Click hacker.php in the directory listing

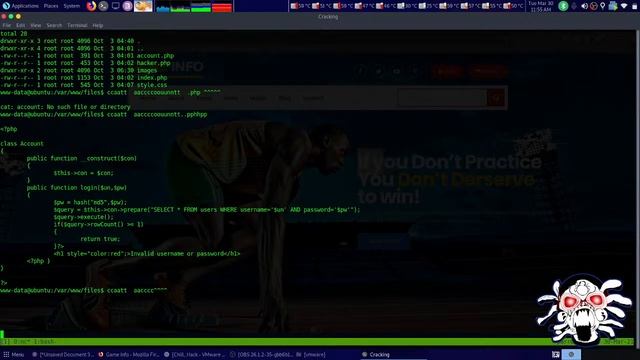pyautogui.click(x=153, y=63)
